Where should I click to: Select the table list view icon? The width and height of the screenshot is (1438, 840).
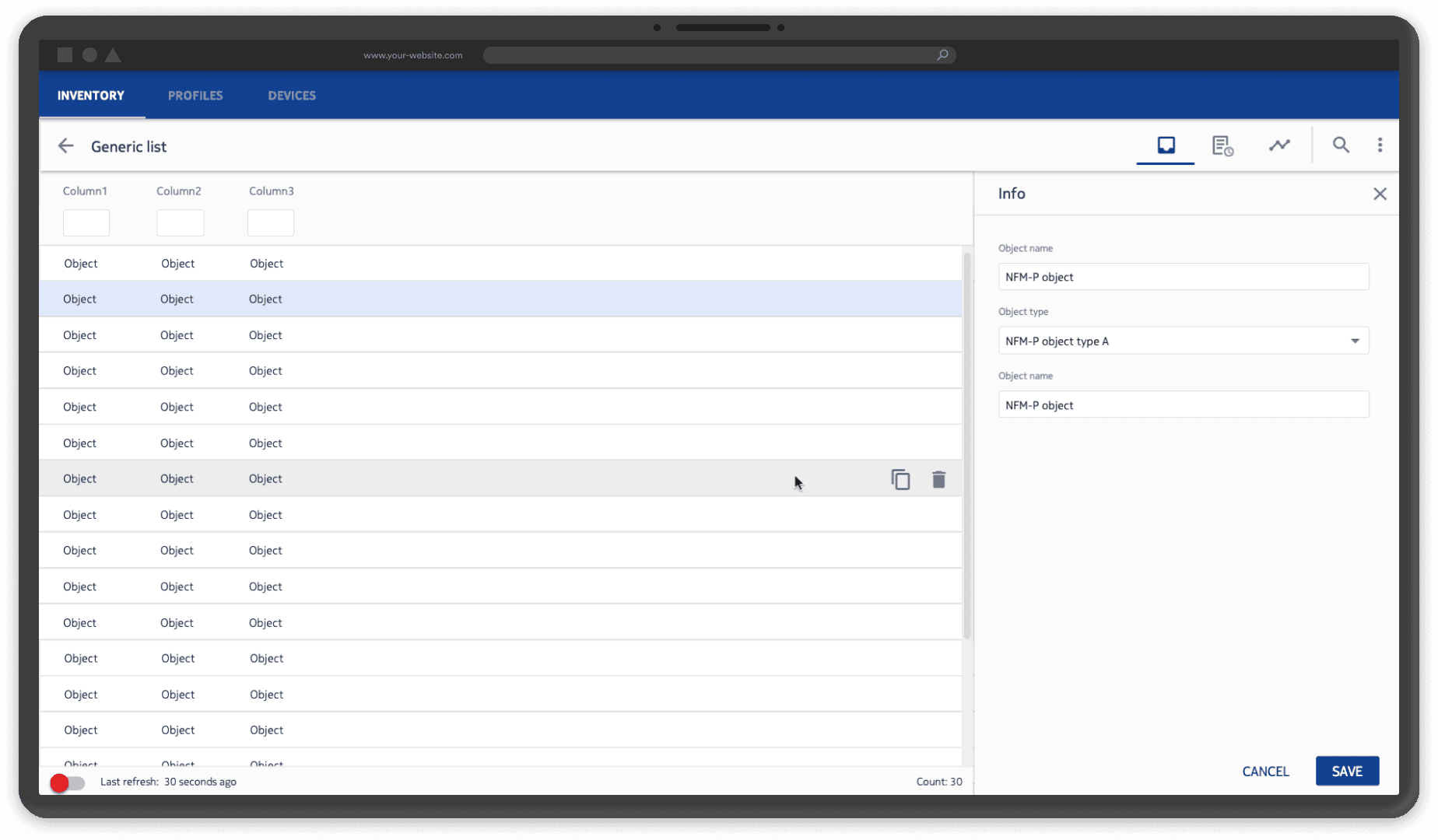pyautogui.click(x=1165, y=145)
